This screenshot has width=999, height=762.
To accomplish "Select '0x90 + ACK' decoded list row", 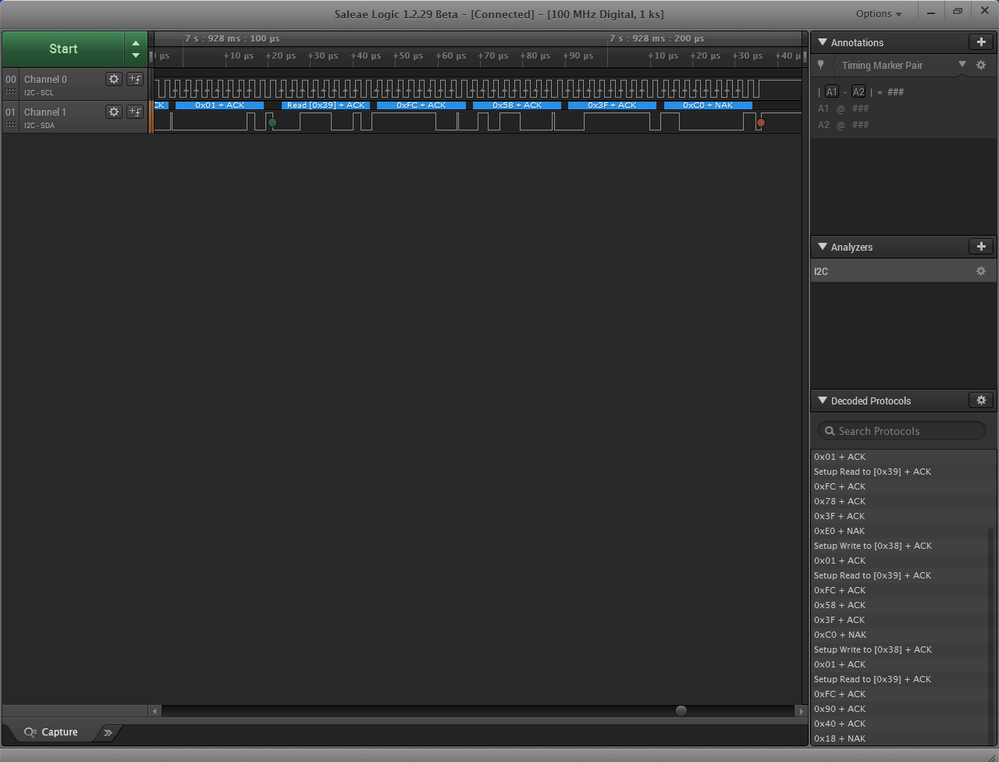I will [x=900, y=708].
